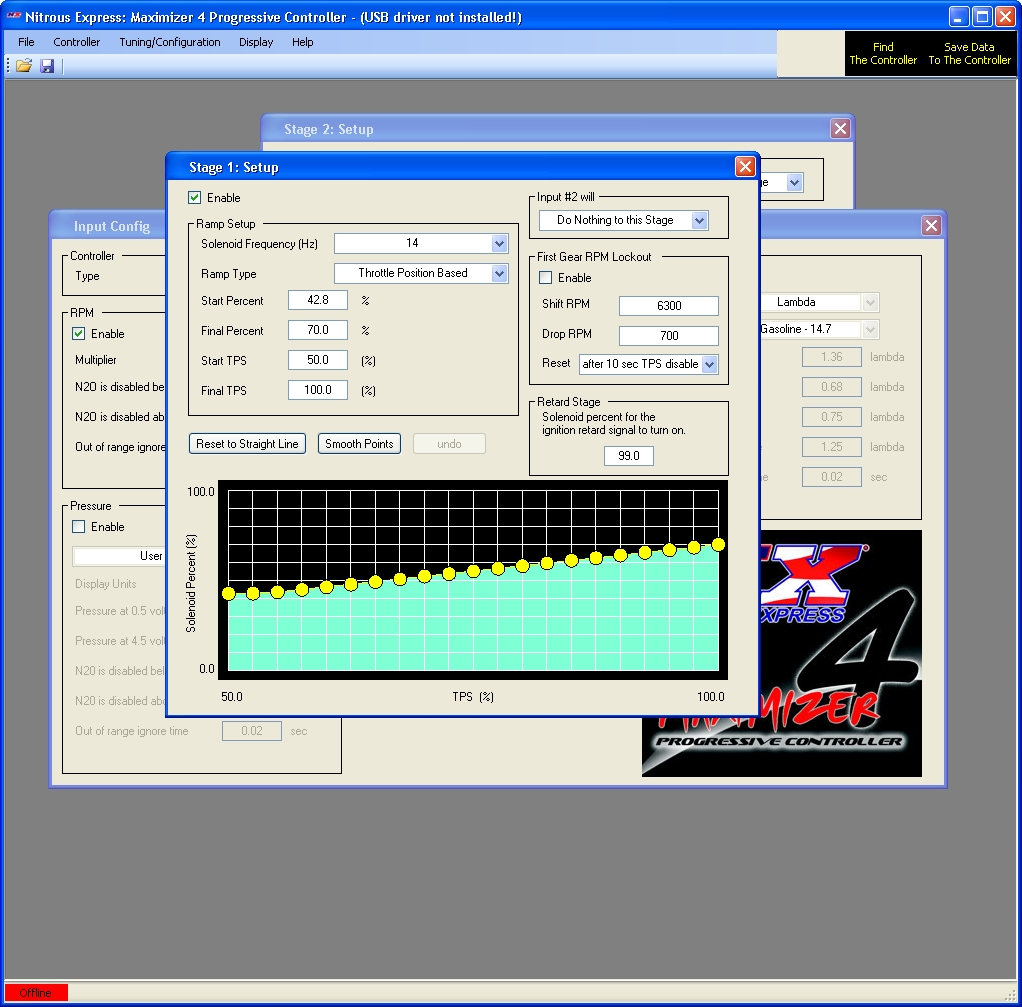
Task: Open the Stage 2 Setup dropdown arrow
Action: pos(794,182)
